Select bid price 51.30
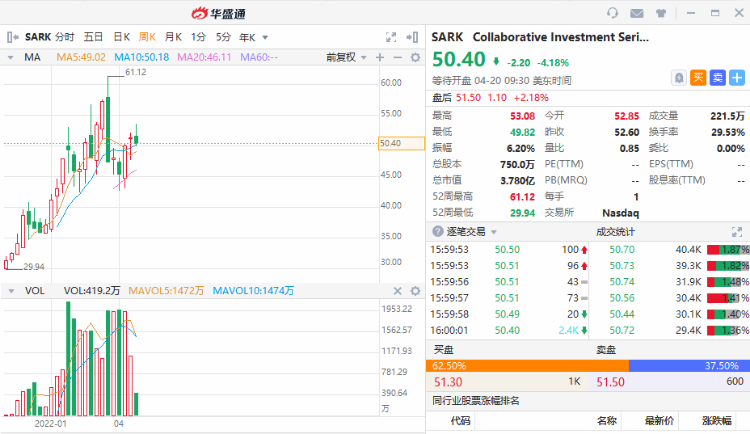The width and height of the screenshot is (750, 434). pos(448,382)
